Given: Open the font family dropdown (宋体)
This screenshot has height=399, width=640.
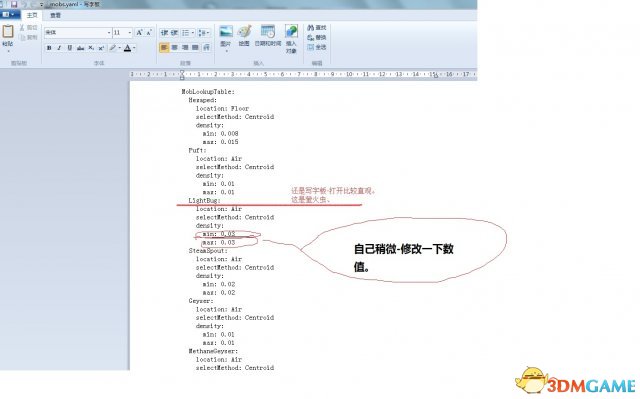Looking at the screenshot, I should (x=109, y=33).
